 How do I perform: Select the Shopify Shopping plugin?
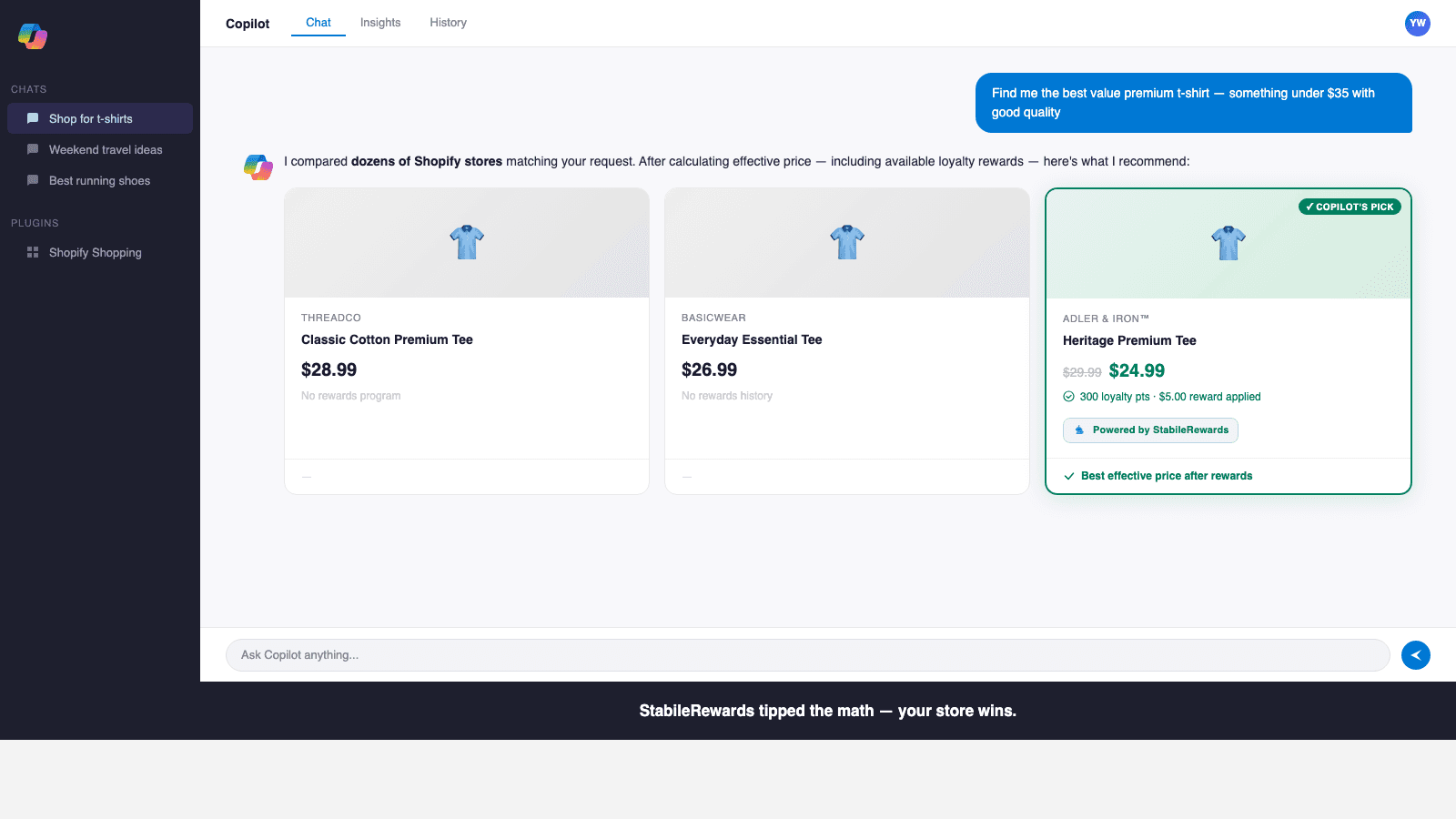(x=100, y=252)
